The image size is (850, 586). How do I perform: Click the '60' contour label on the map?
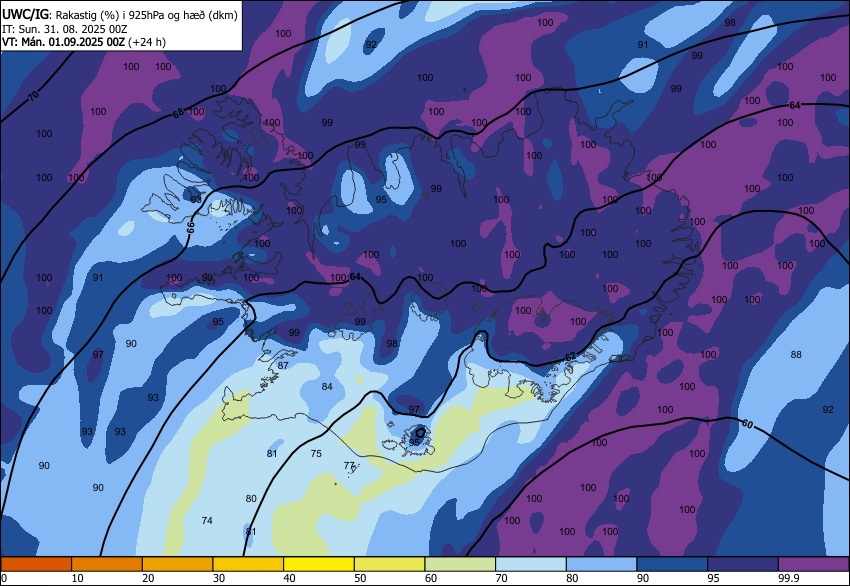(x=747, y=424)
